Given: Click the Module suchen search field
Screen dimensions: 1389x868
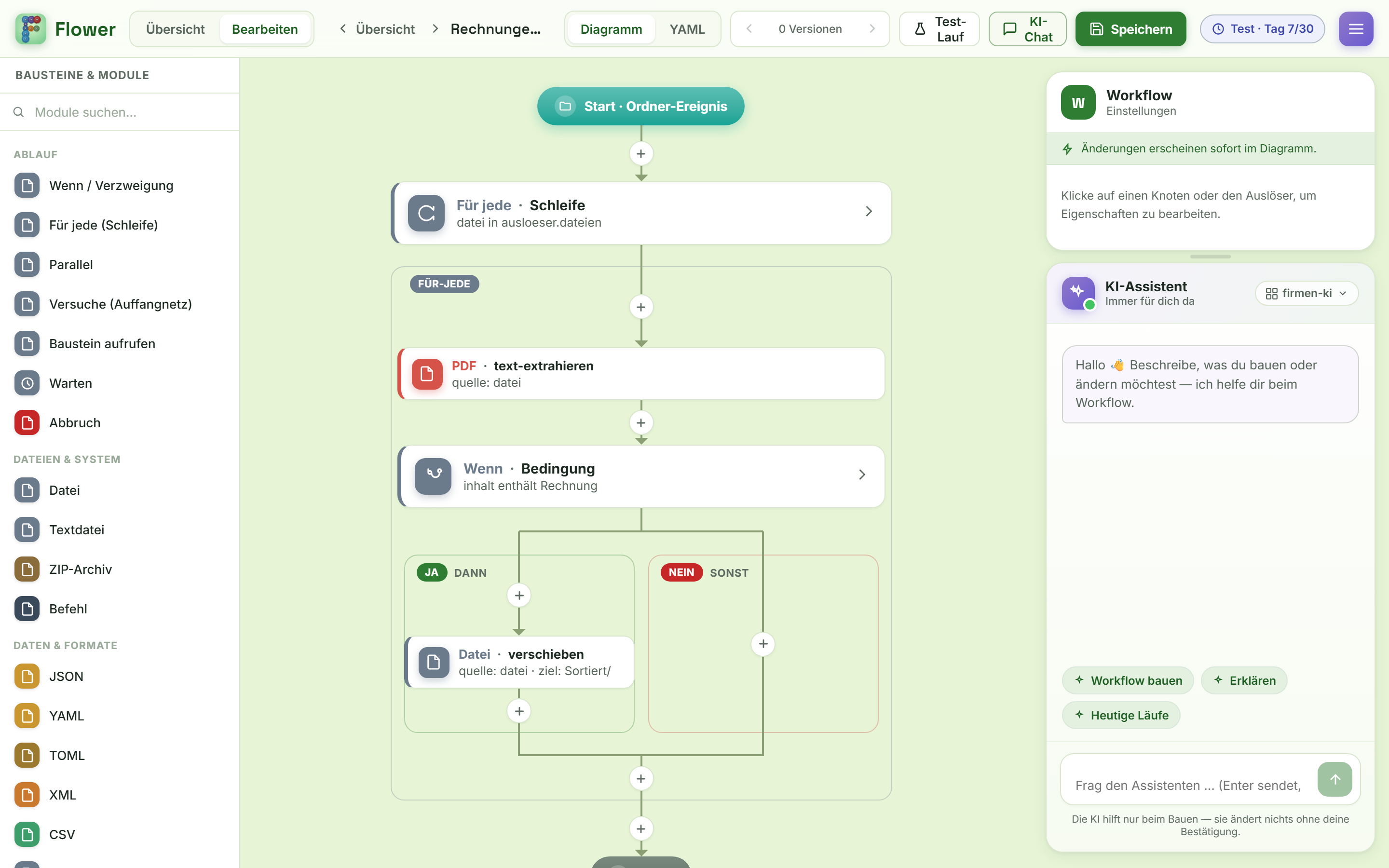Looking at the screenshot, I should pyautogui.click(x=120, y=112).
